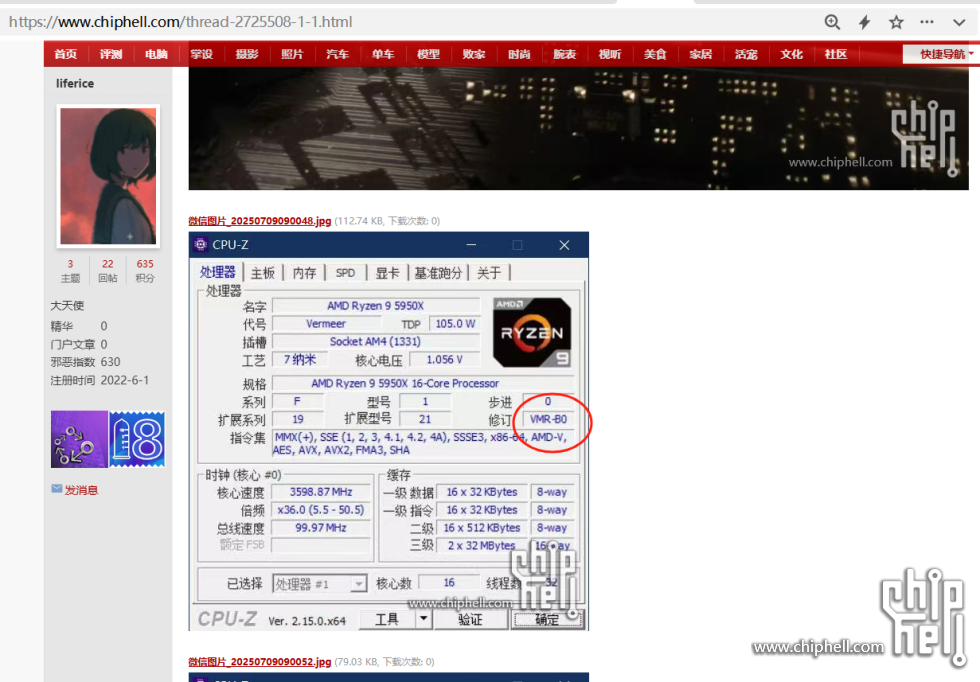Open the 摄影 section
This screenshot has height=682, width=980.
tap(247, 54)
